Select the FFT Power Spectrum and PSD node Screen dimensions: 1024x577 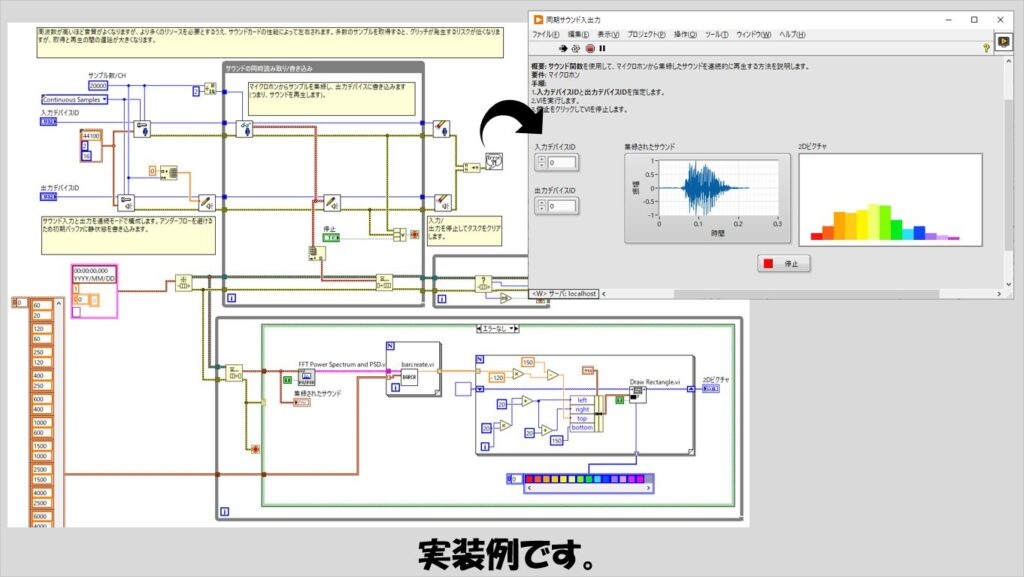(306, 377)
